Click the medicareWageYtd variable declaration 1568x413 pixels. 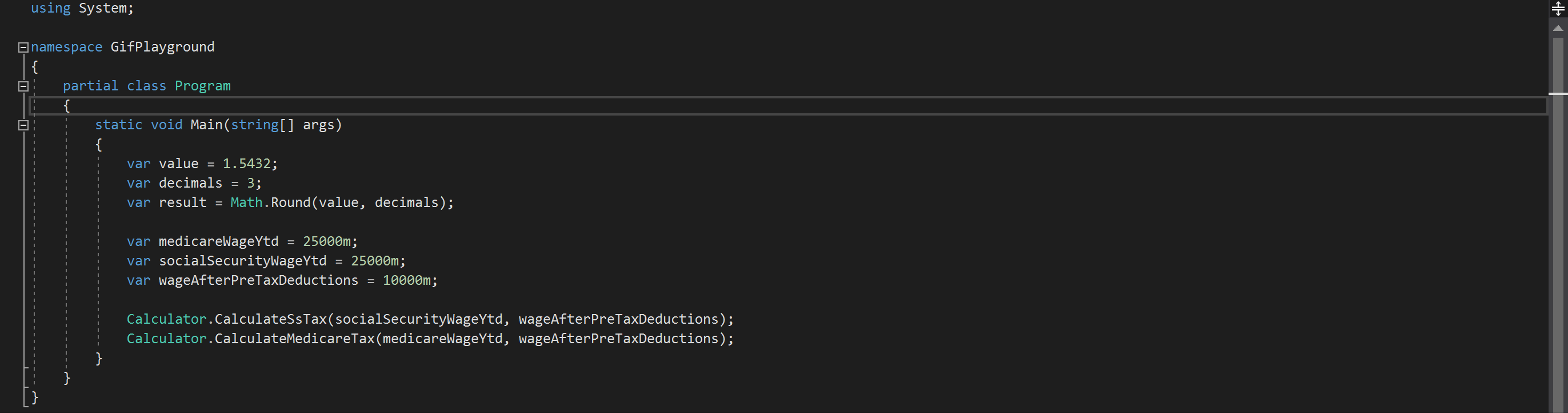click(x=218, y=241)
